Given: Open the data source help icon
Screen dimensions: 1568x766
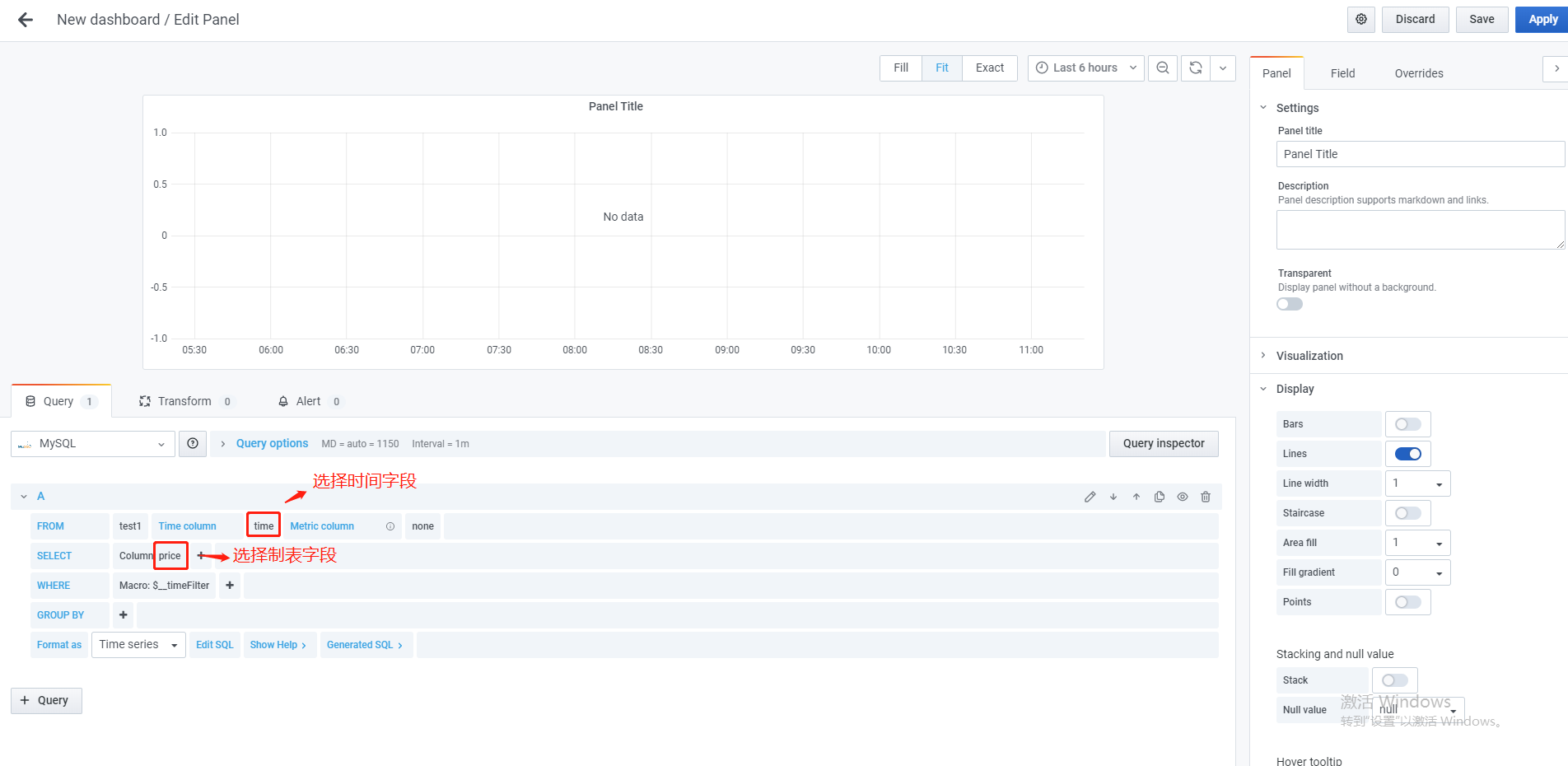Looking at the screenshot, I should click(193, 443).
